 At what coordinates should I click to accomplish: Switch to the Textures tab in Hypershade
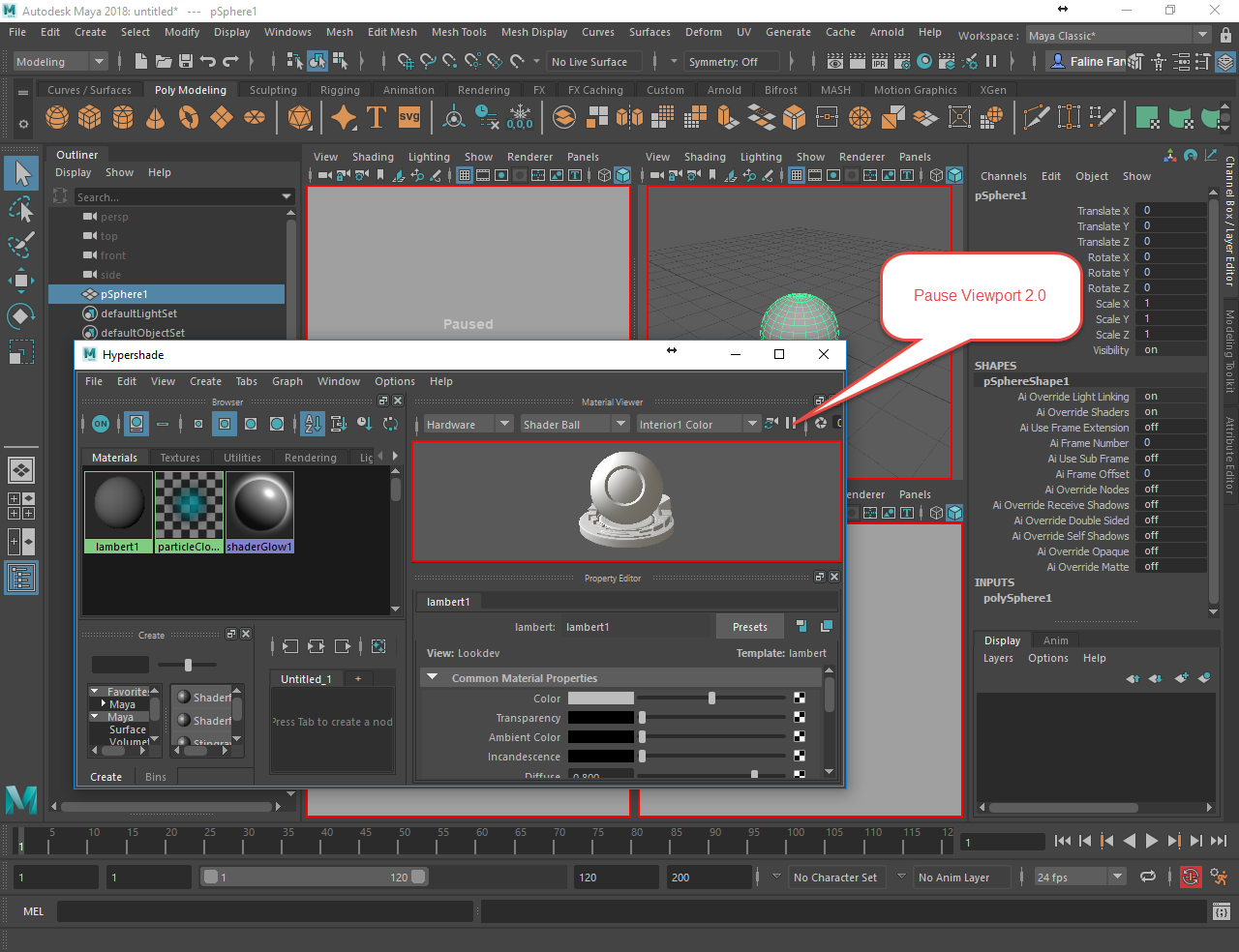click(x=179, y=457)
